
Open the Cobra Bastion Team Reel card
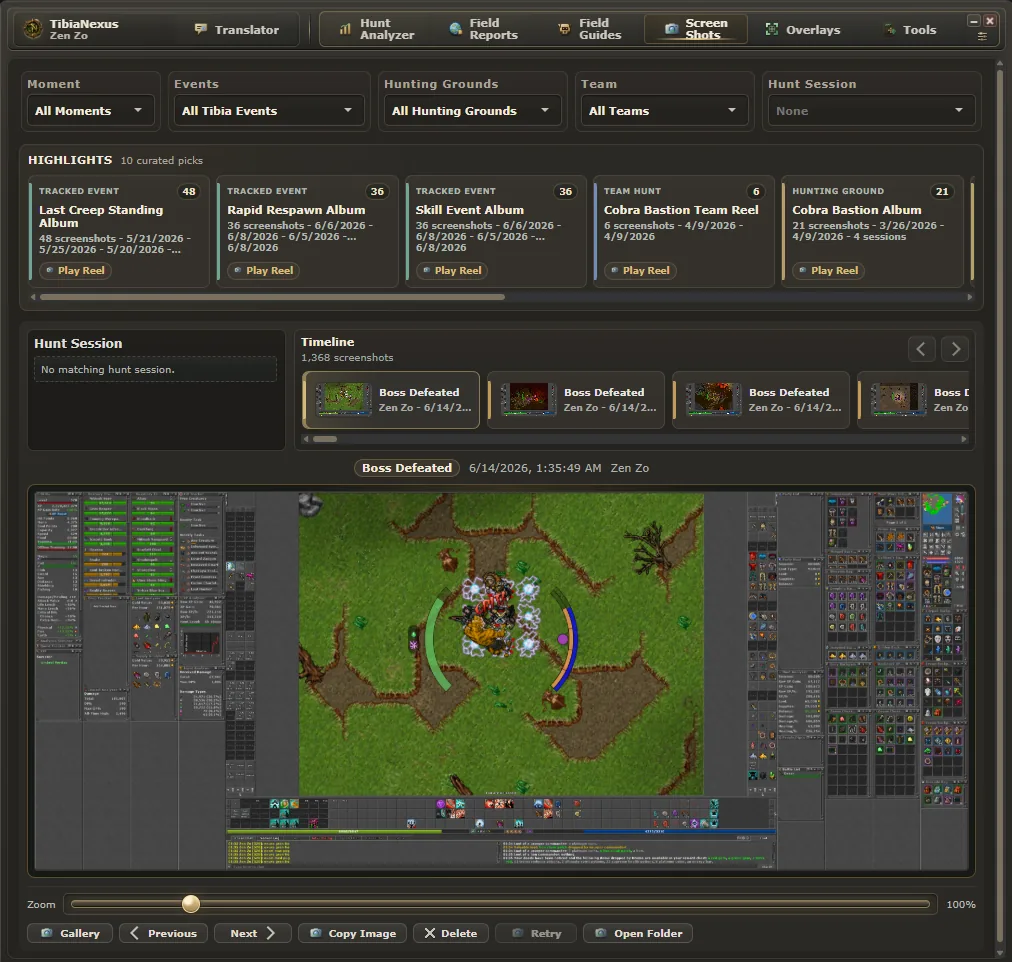pos(684,231)
